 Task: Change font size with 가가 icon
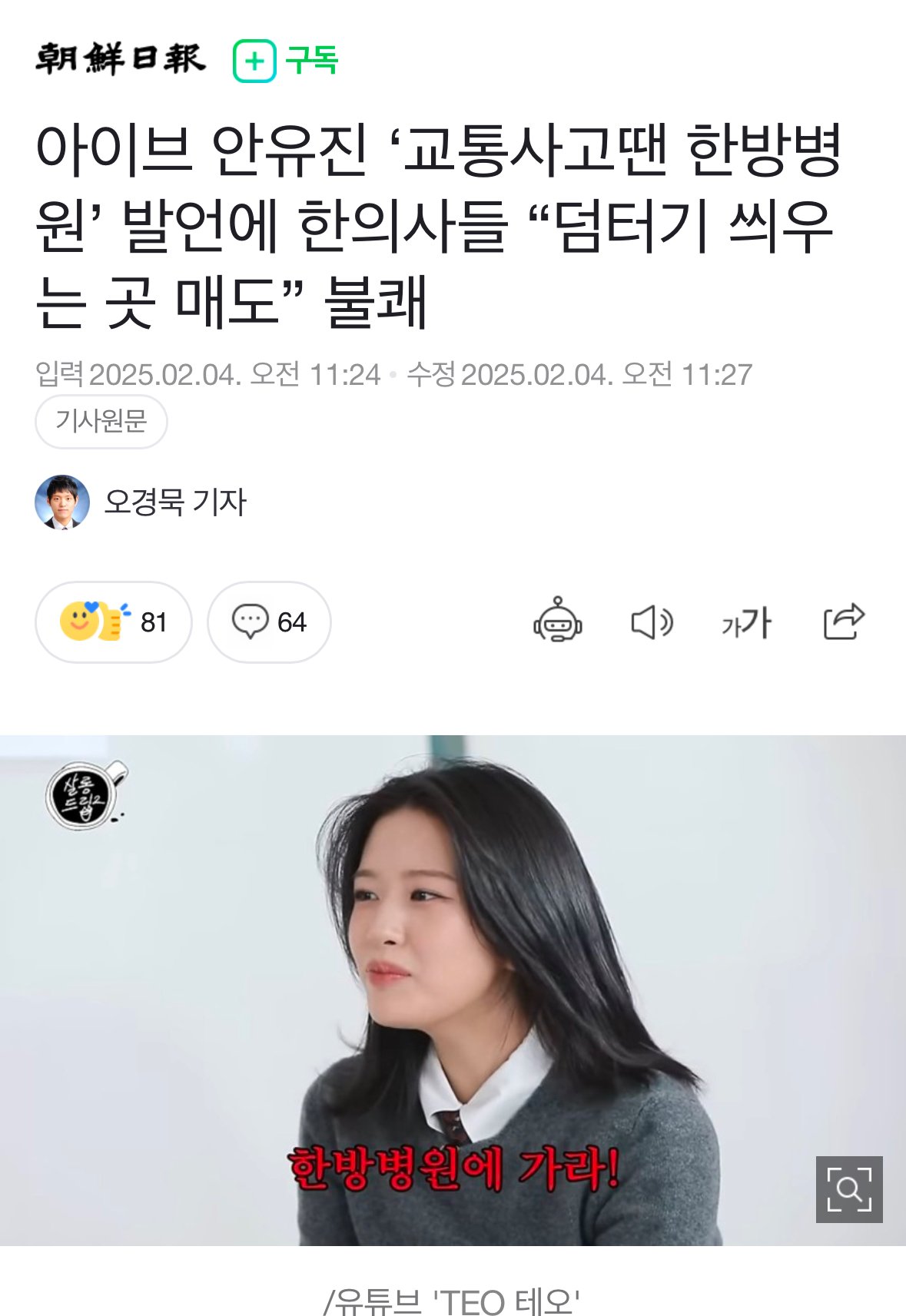click(x=745, y=622)
